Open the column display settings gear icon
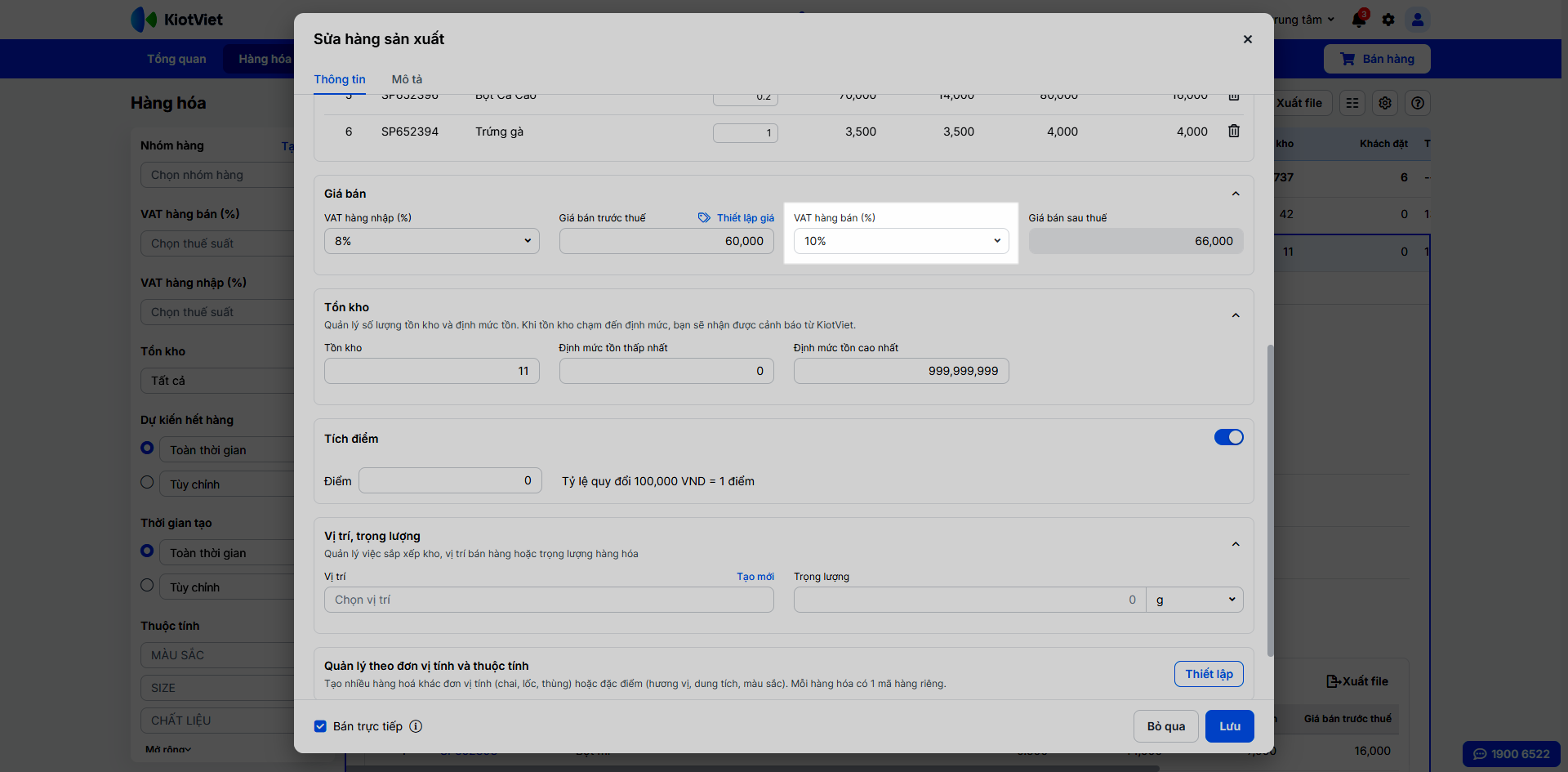 tap(1385, 103)
